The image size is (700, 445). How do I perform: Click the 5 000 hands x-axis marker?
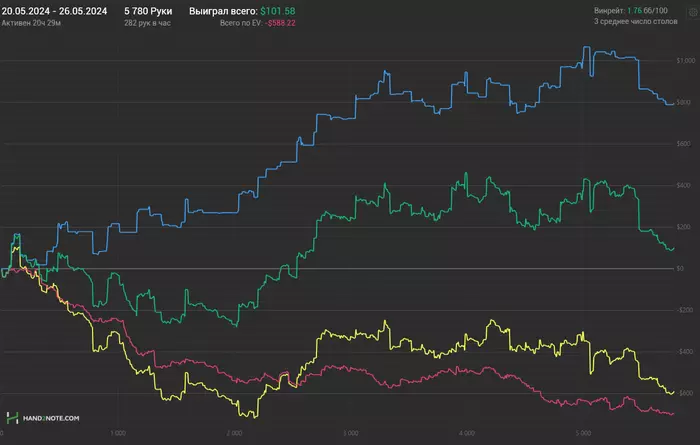pos(582,433)
